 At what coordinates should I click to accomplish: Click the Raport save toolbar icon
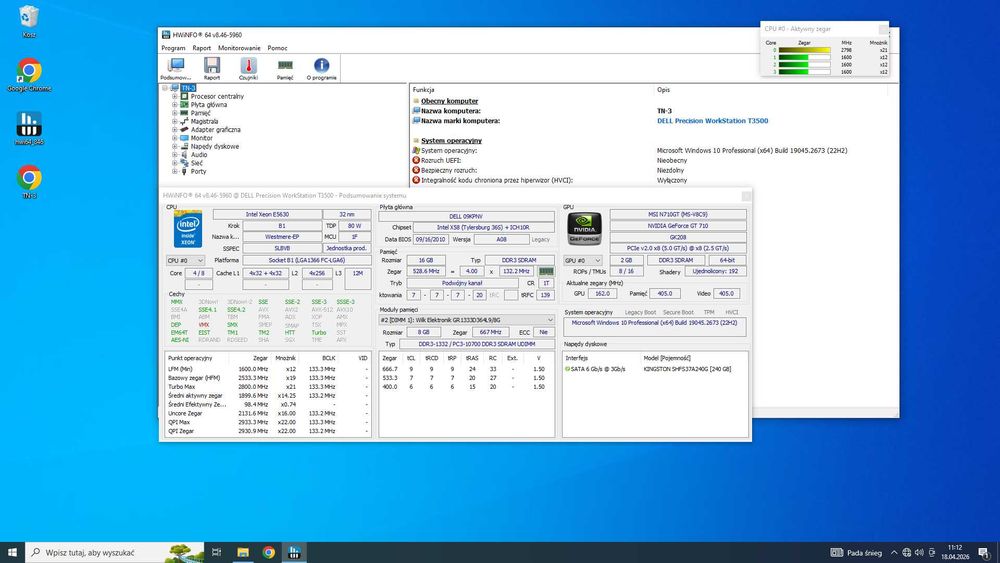pos(212,68)
